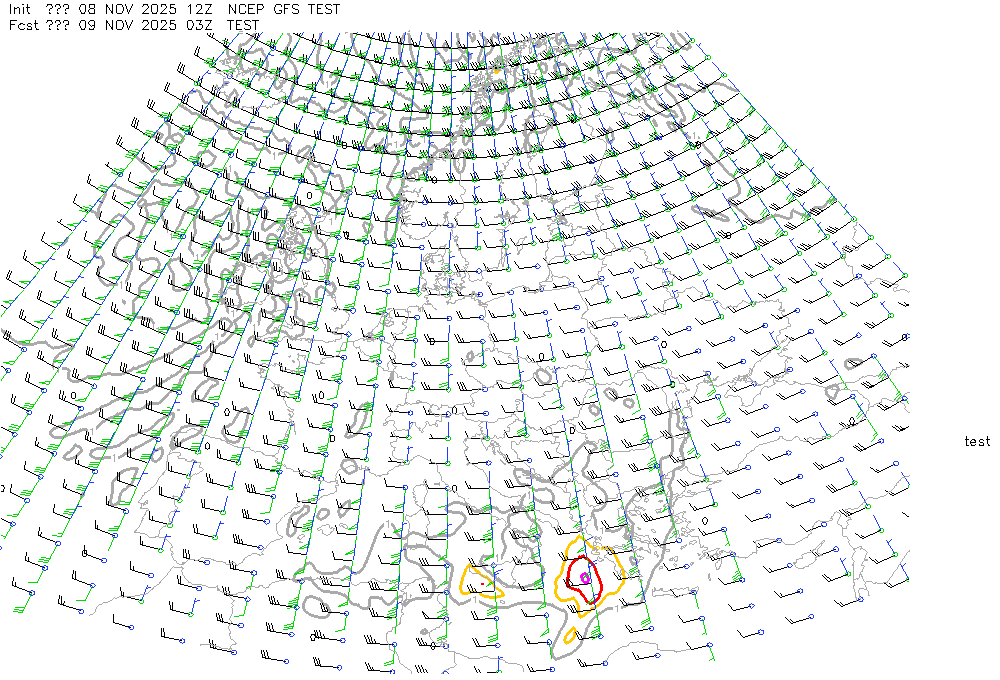Click the 'TEST' text ending the Fcst line
Screen dimensions: 1000x680
pos(244,25)
